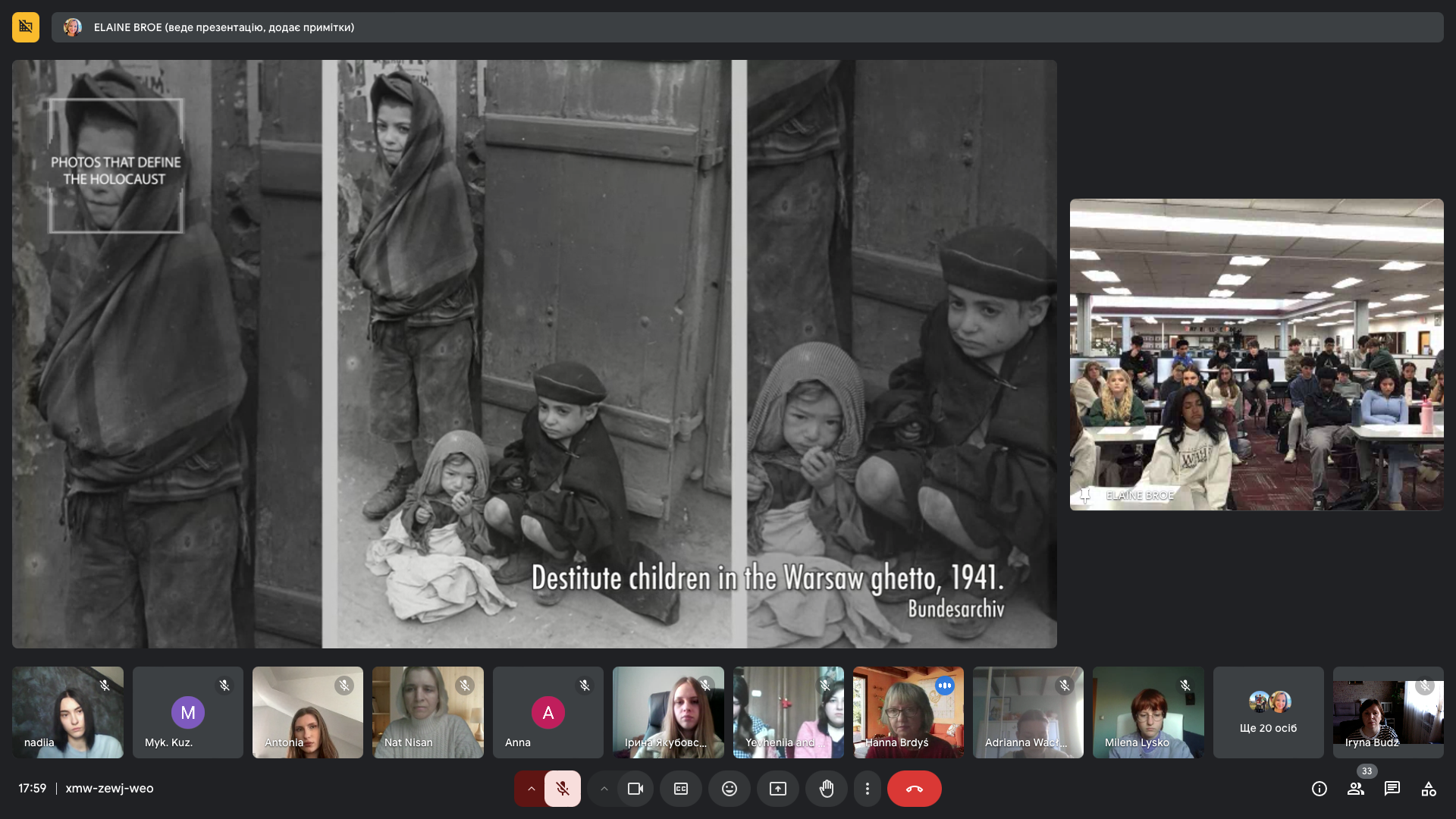The image size is (1456, 819).
Task: Open meeting details info icon
Action: coord(1319,789)
